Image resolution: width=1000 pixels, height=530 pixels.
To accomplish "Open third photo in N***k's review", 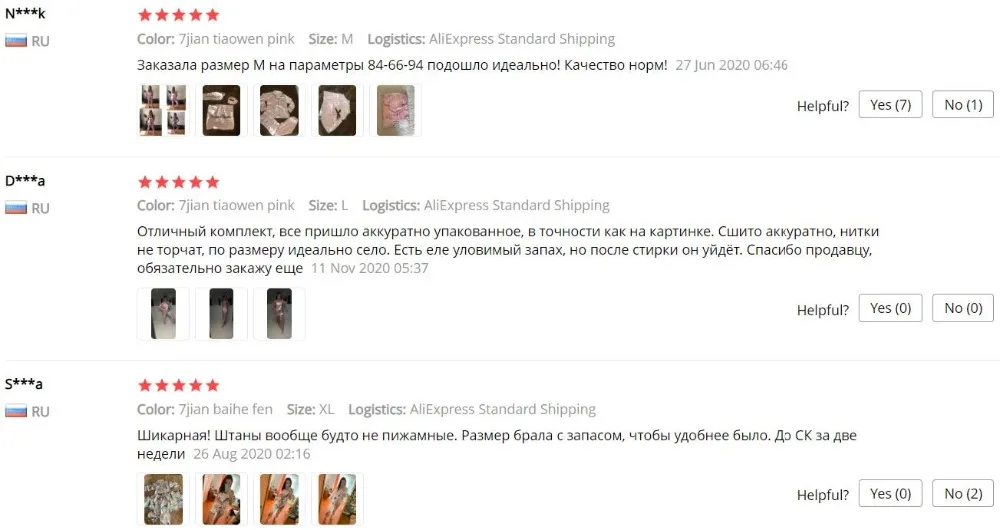I will tap(279, 110).
